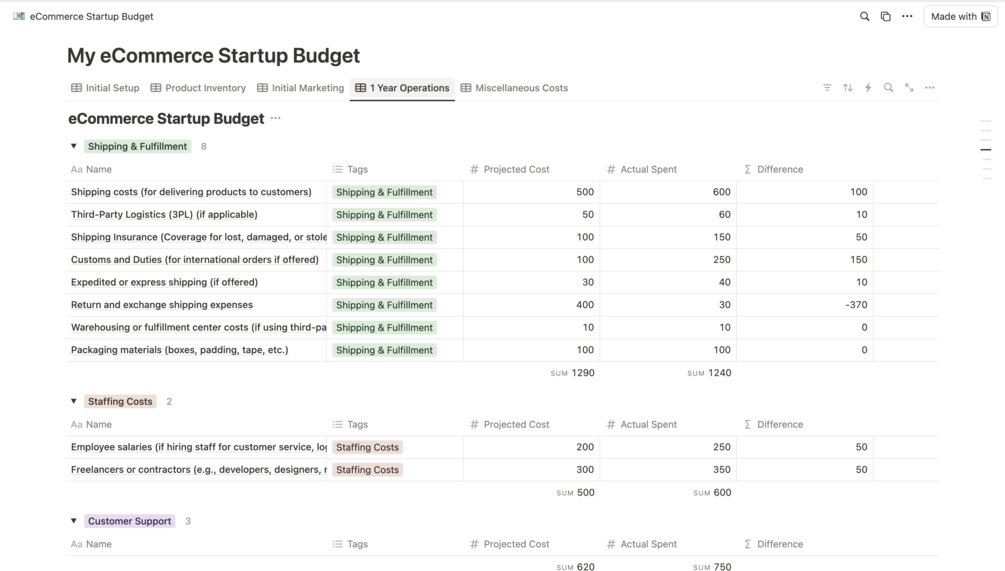Click the Projected Cost column header
Screen dimensions: 1005x571
pyautogui.click(x=516, y=169)
